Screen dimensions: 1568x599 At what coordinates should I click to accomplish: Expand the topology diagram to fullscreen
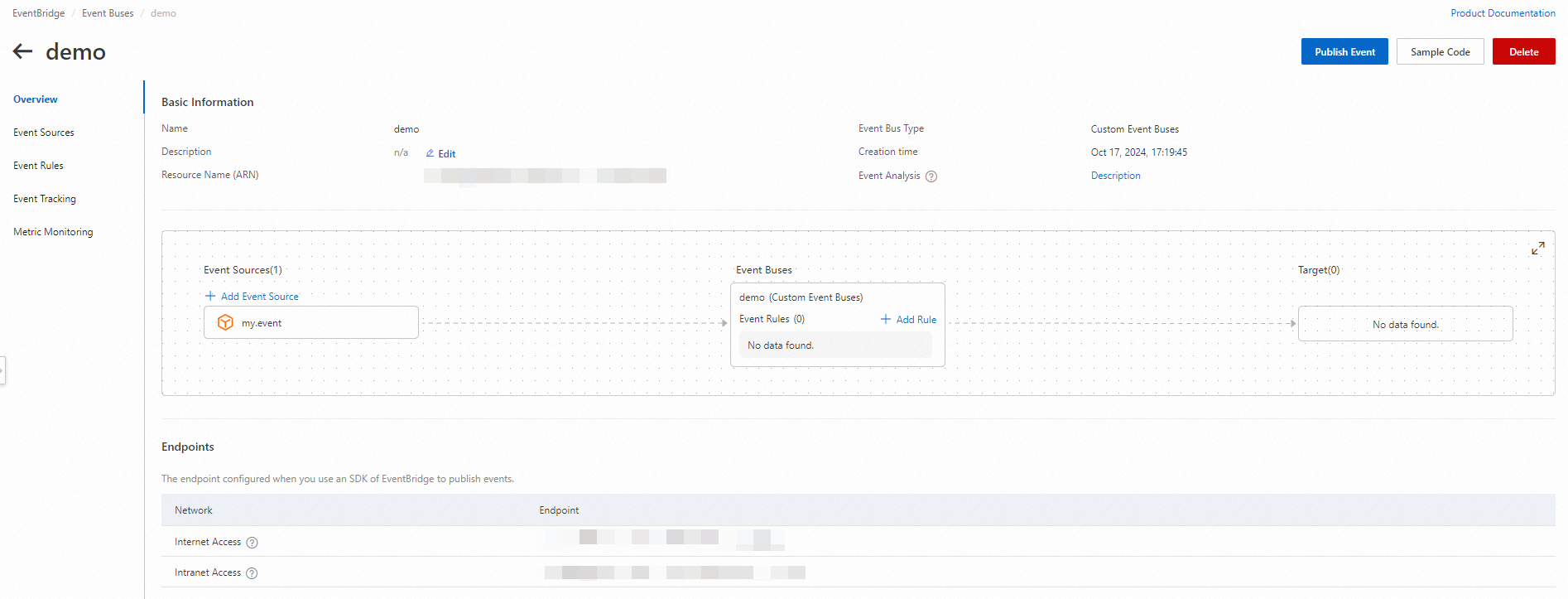[x=1537, y=249]
